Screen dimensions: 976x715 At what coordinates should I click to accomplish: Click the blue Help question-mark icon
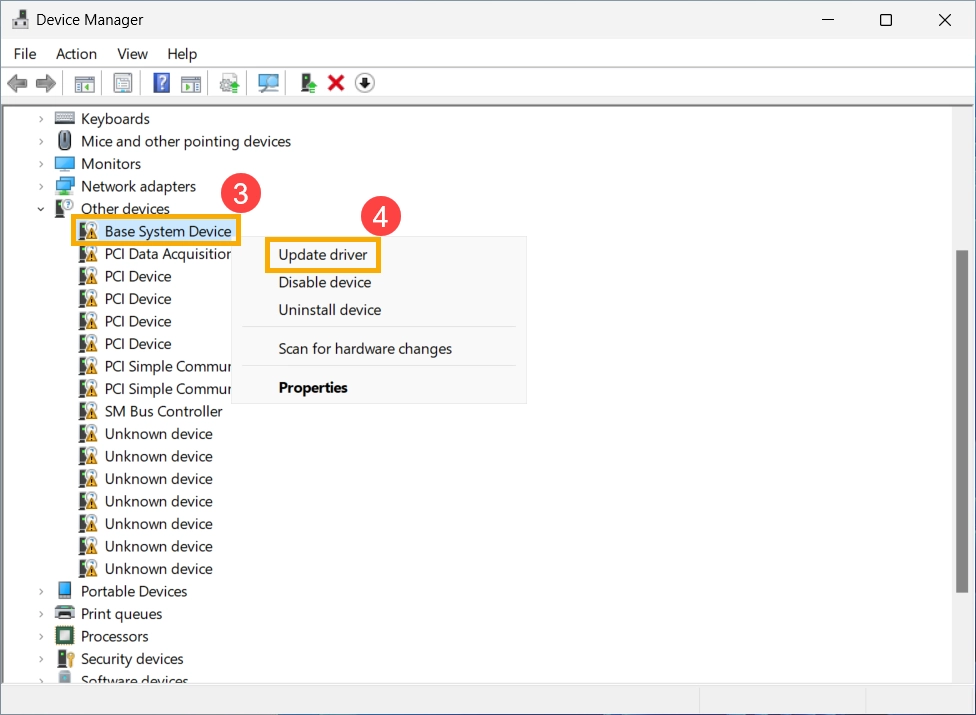[x=161, y=83]
